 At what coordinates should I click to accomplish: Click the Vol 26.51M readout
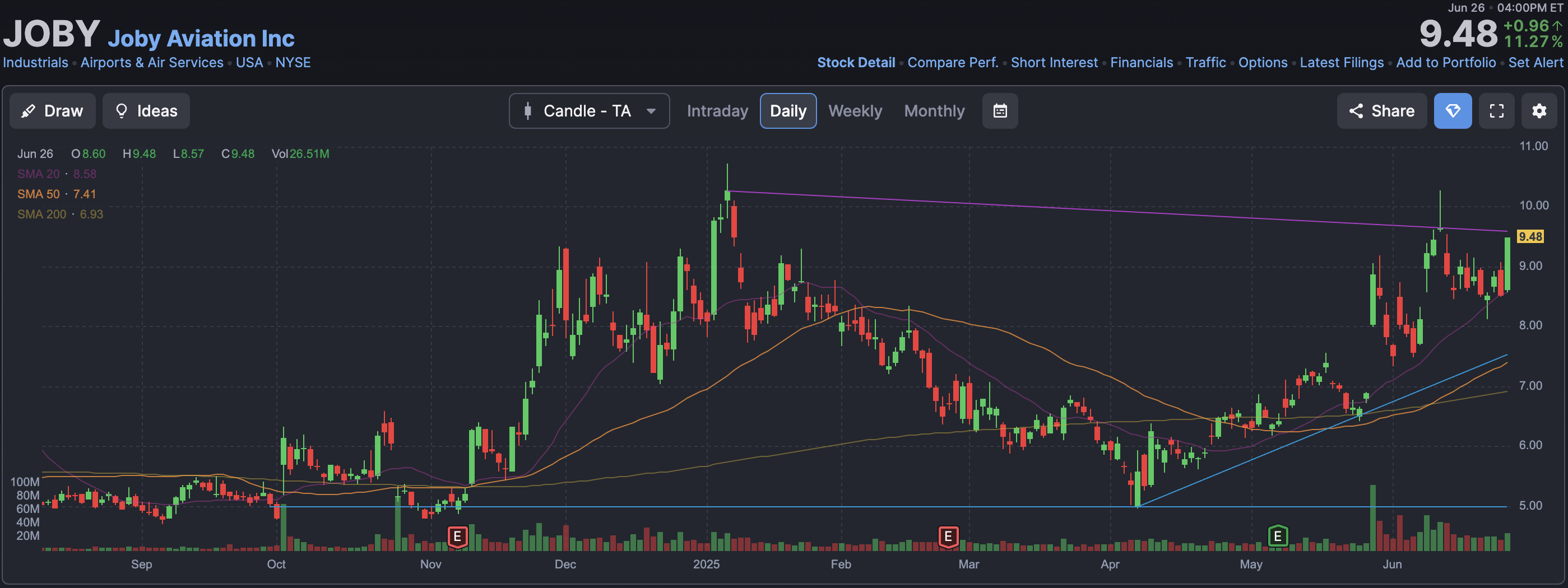300,154
